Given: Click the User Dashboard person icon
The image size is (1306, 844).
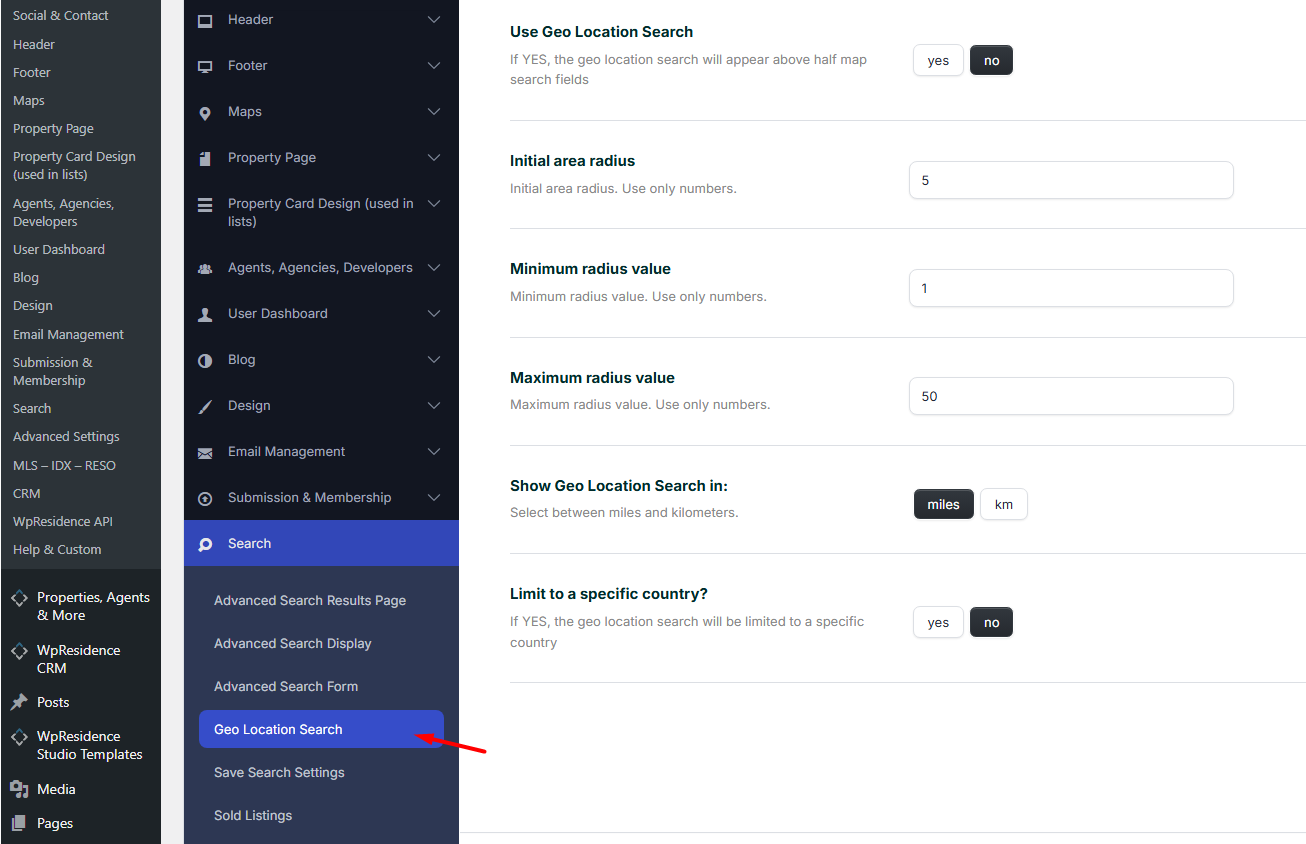Looking at the screenshot, I should pos(205,314).
